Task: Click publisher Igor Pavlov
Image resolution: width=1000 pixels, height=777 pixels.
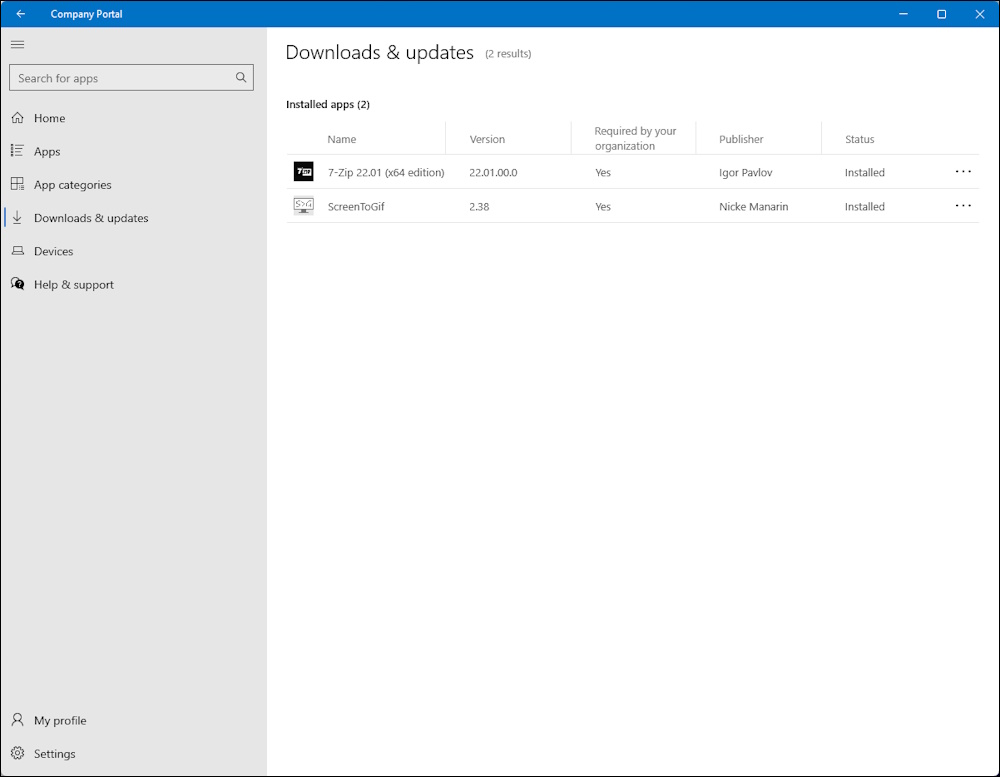Action: (x=746, y=172)
